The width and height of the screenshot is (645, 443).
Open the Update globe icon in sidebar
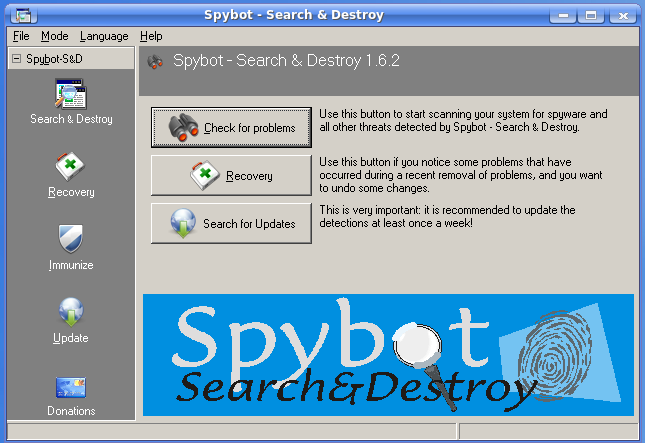click(x=71, y=312)
